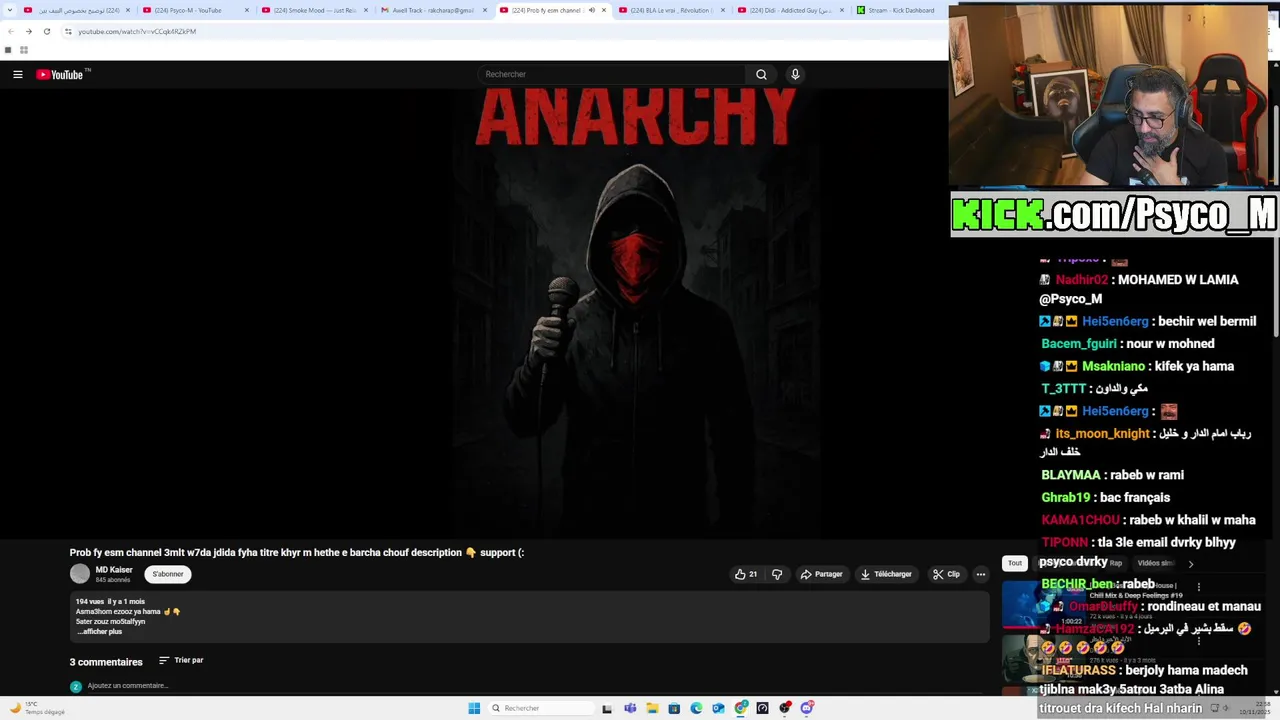Click the Ajoutez un commentaire field
Screen dimensions: 1280x720
[x=128, y=686]
